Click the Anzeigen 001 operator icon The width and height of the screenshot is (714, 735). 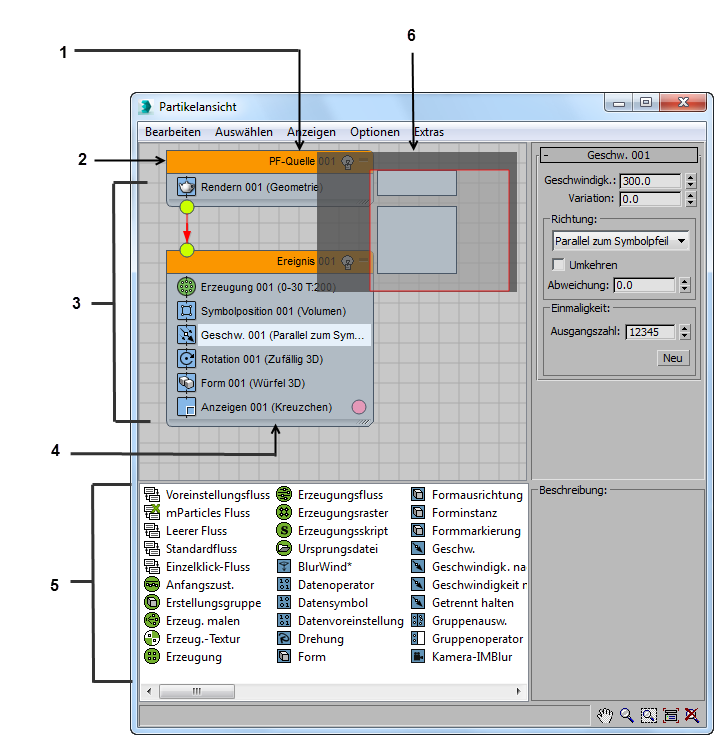tap(186, 407)
